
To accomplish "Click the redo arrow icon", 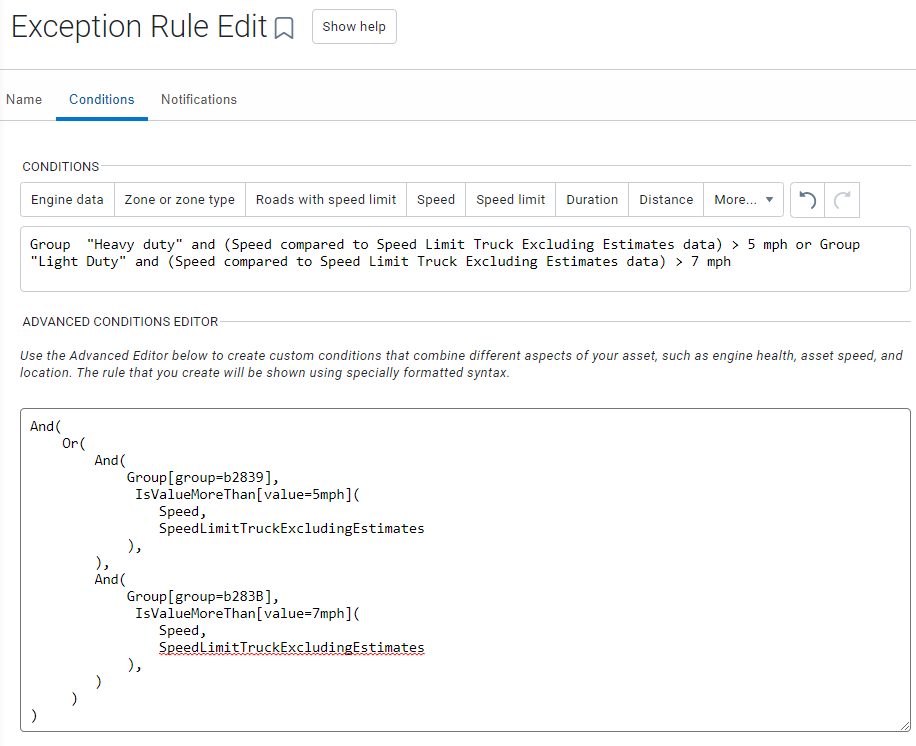I will pyautogui.click(x=843, y=200).
